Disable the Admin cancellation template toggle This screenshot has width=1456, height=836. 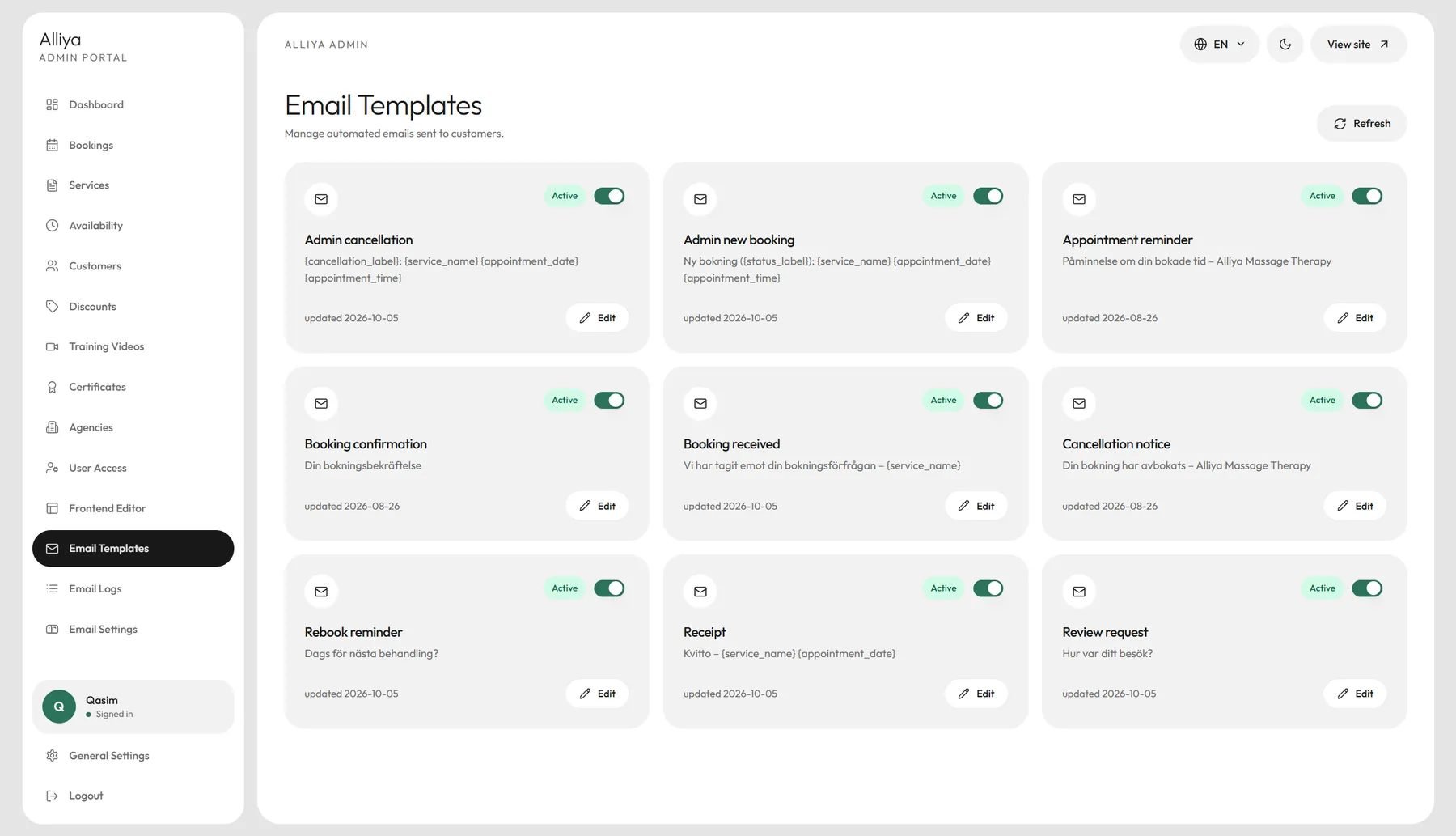pyautogui.click(x=609, y=196)
